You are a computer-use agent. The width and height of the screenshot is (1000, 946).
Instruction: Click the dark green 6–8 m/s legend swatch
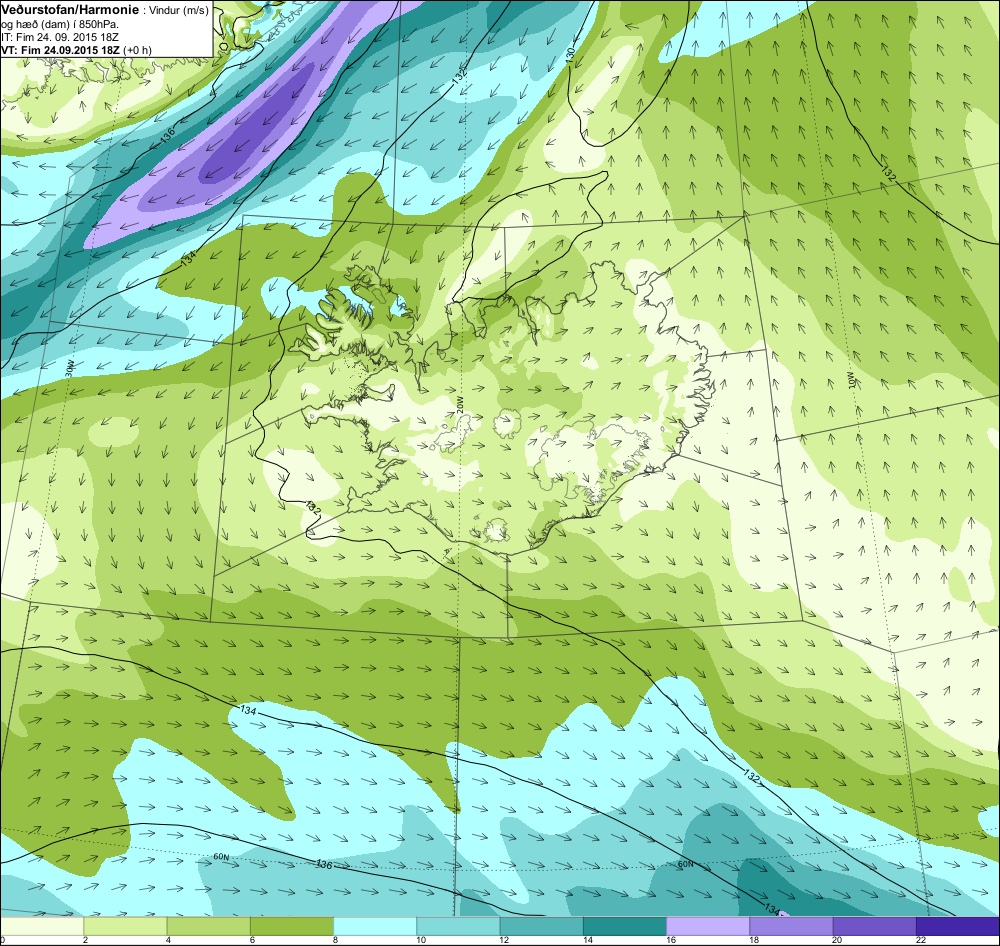tap(292, 926)
